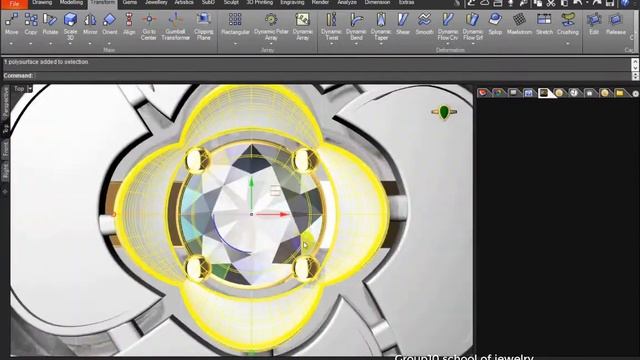Select the Dynamic Flow Srf tool
This screenshot has height=360, width=640.
point(473,26)
